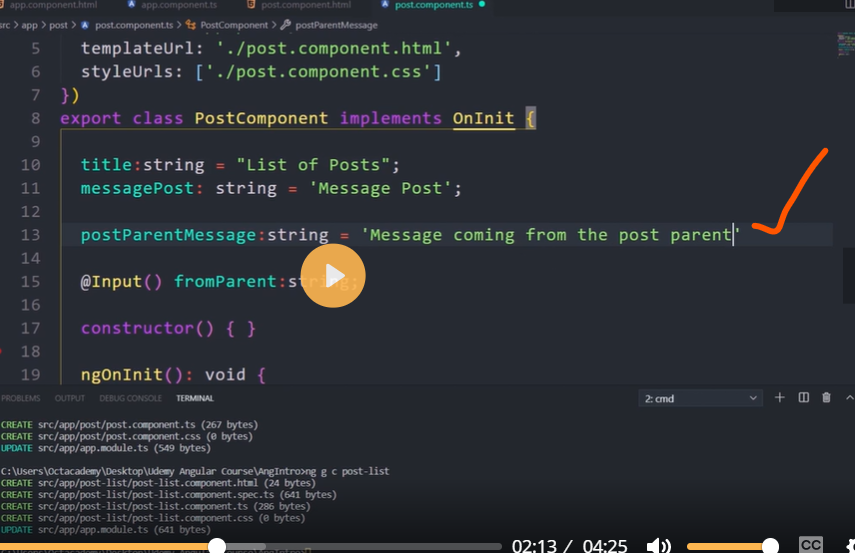This screenshot has width=855, height=553.
Task: Click OnInit in the class declaration
Action: (x=483, y=118)
